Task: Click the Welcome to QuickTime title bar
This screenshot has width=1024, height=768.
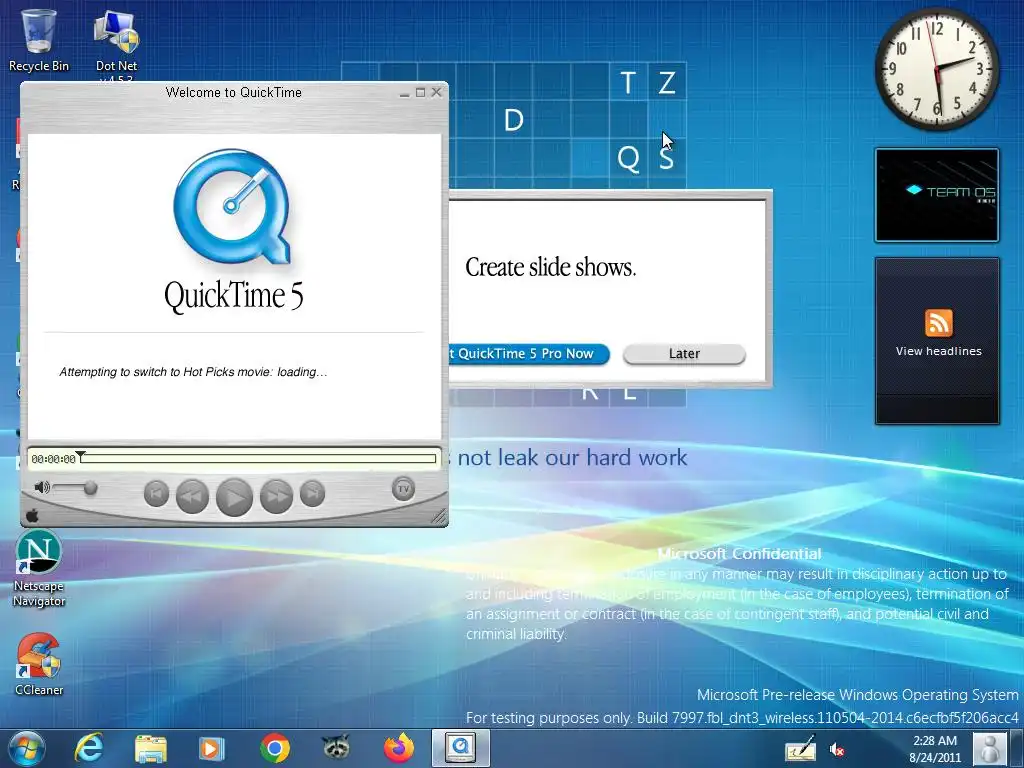Action: [234, 92]
